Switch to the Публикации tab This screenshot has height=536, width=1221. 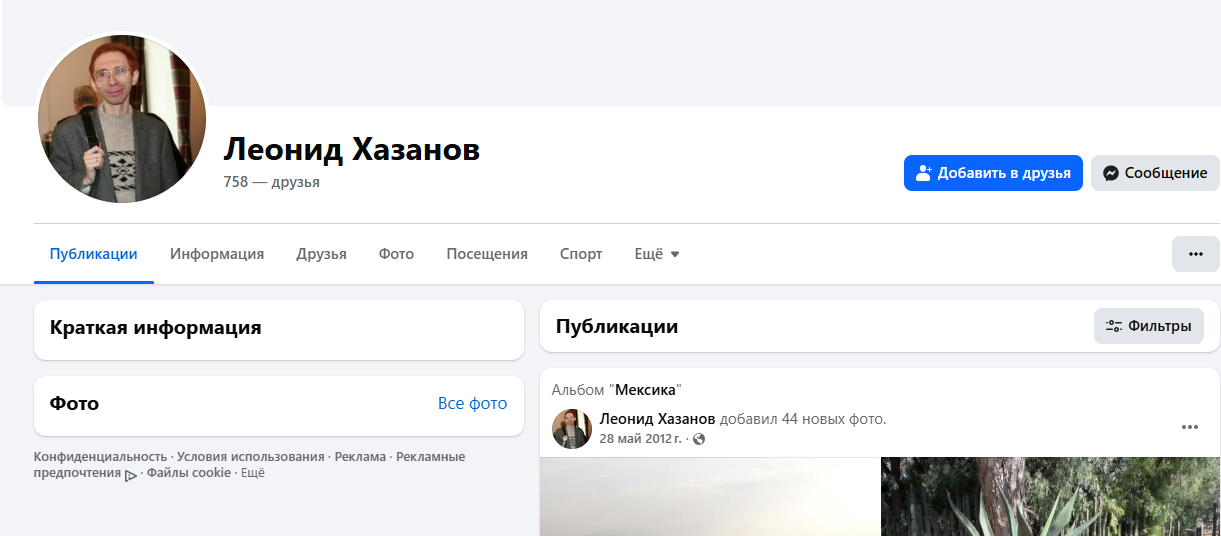94,254
